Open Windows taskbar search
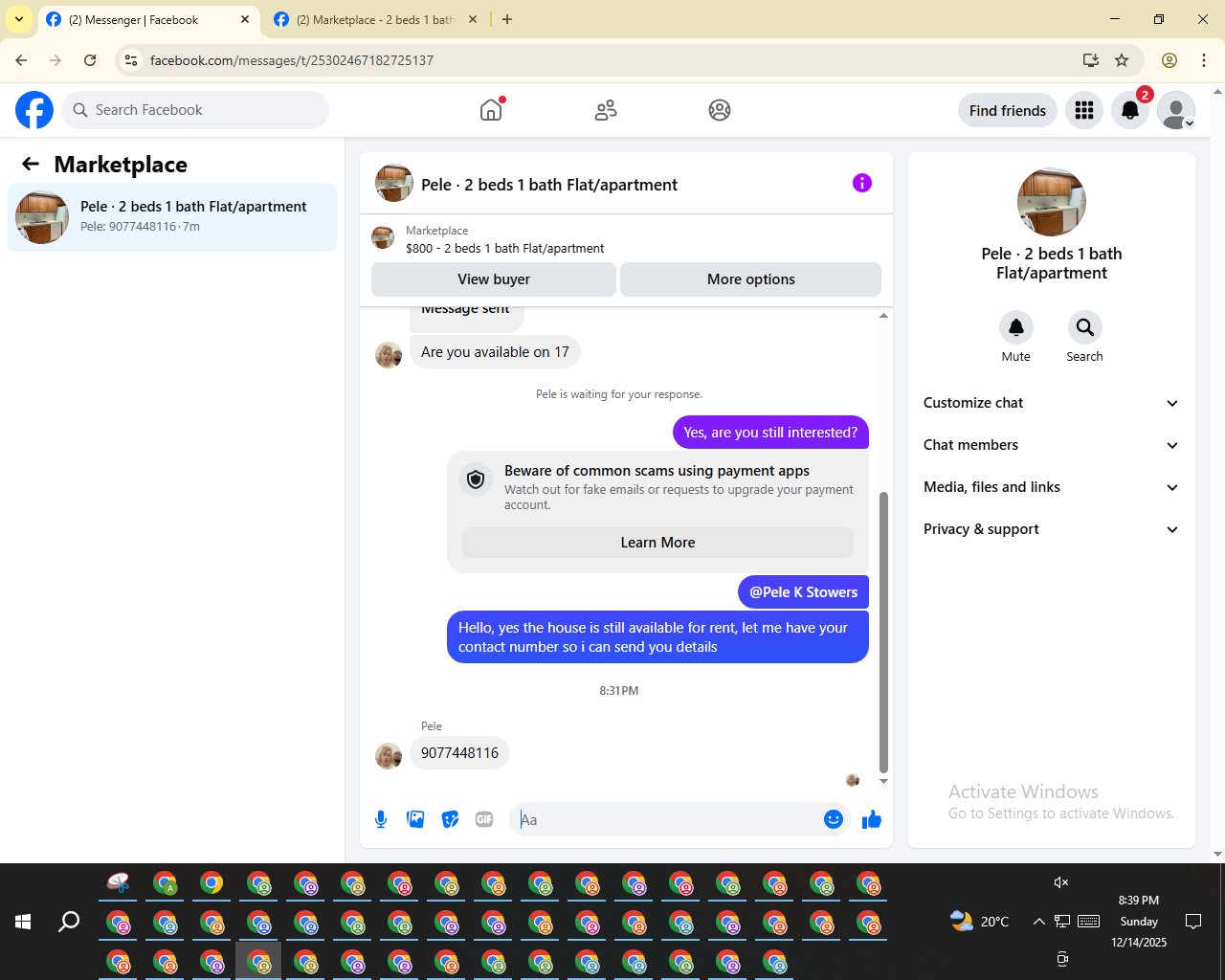This screenshot has width=1225, height=980. [69, 922]
